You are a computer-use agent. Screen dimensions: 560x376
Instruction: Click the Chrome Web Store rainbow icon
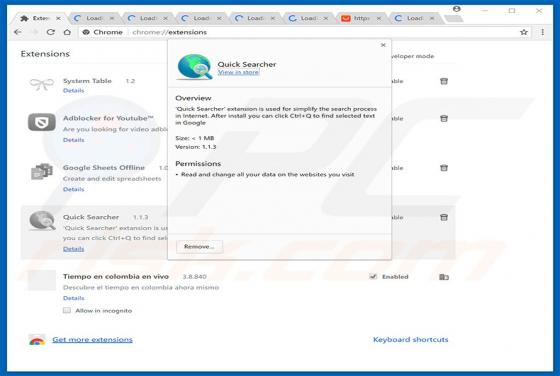(37, 340)
